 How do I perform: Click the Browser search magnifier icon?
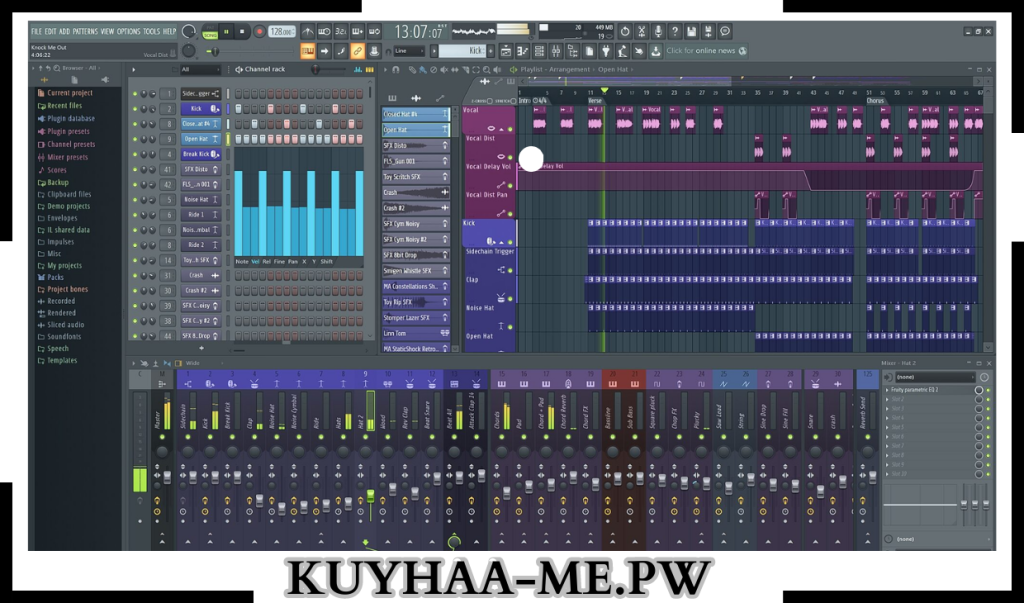point(57,68)
